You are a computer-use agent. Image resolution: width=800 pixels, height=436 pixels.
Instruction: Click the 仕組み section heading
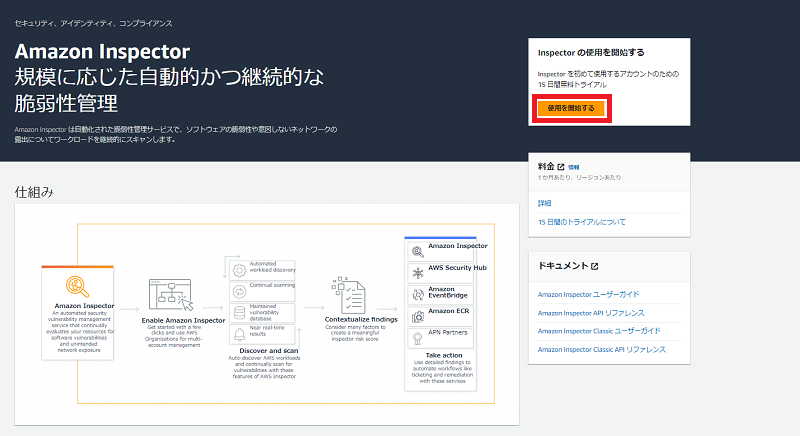tap(34, 192)
